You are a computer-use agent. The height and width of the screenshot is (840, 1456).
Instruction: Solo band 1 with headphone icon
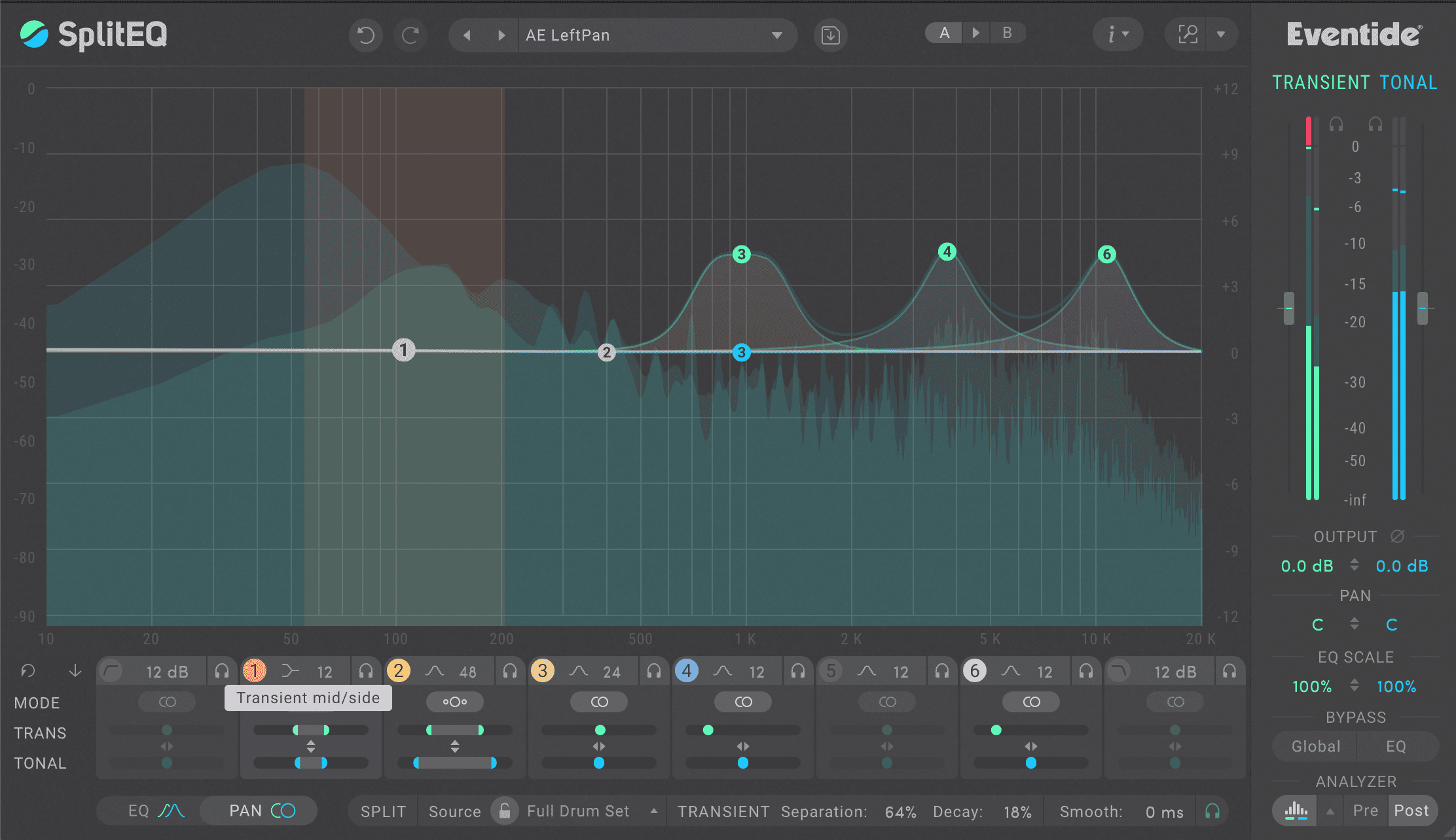366,671
